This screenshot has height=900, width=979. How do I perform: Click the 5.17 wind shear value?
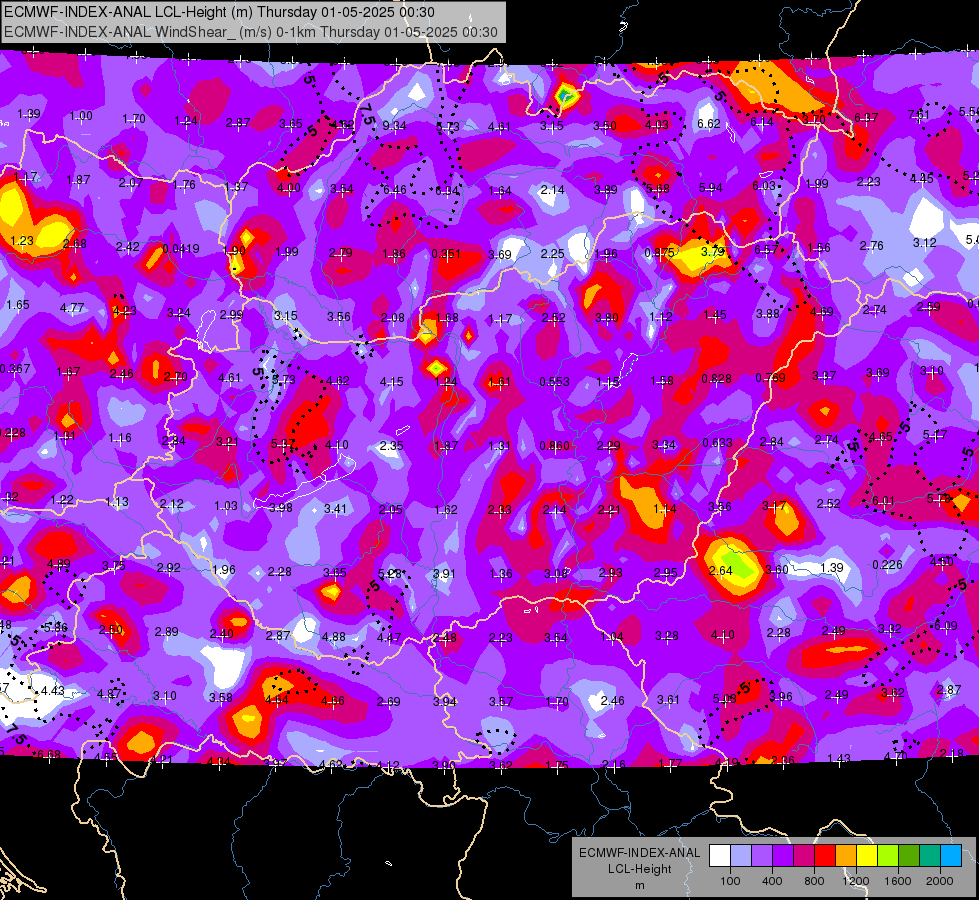point(935,434)
